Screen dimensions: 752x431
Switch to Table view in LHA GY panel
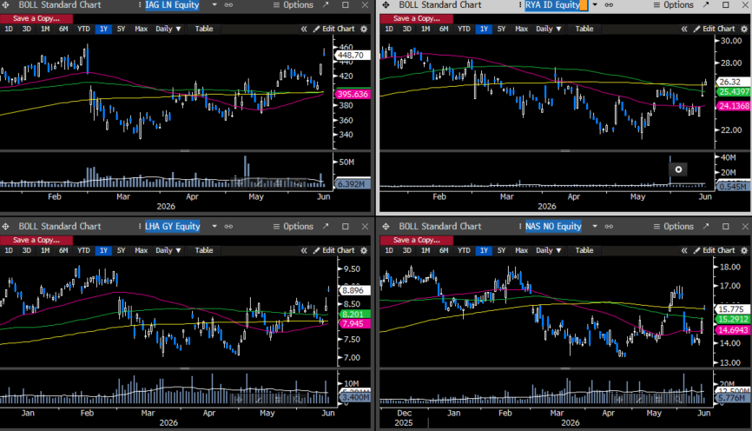tap(204, 250)
